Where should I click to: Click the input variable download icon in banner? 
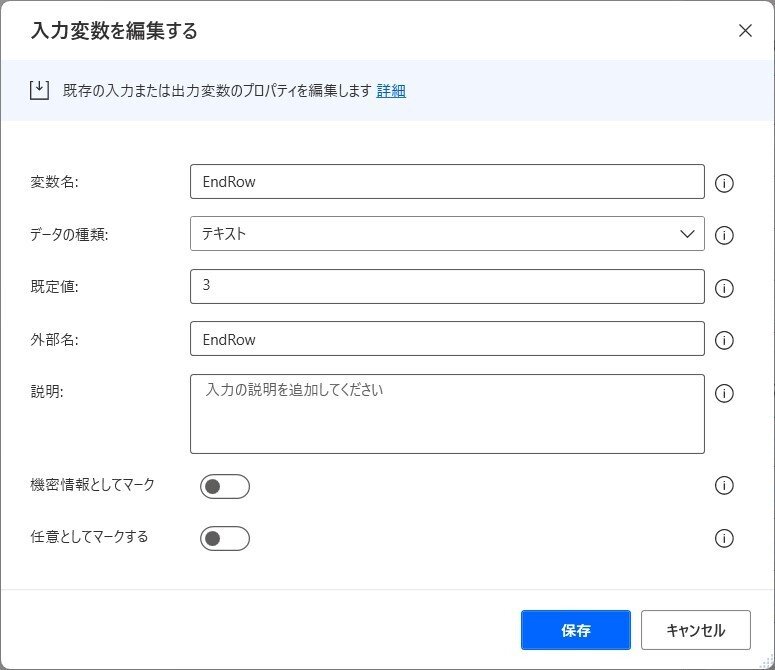point(39,90)
